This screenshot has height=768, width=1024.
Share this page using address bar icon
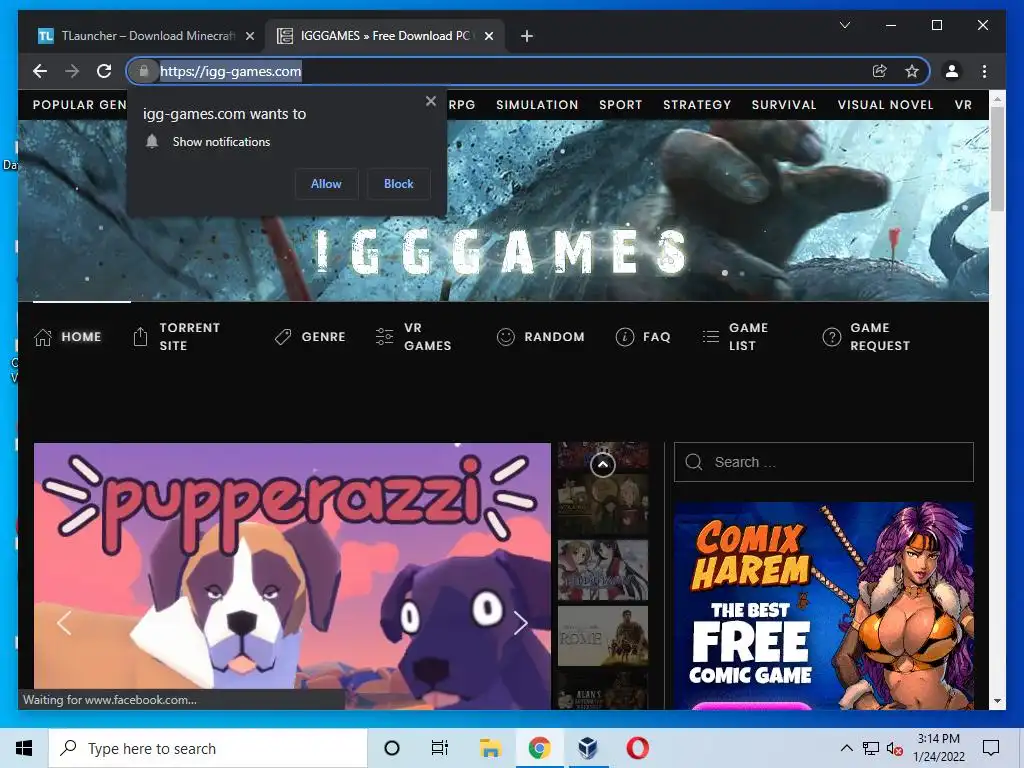880,71
